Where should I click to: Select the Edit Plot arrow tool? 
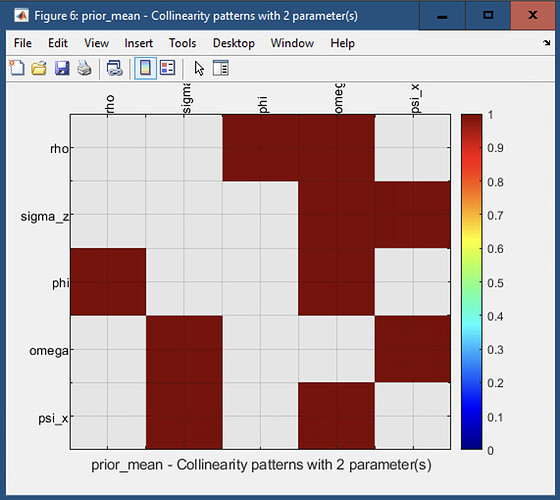tap(199, 68)
